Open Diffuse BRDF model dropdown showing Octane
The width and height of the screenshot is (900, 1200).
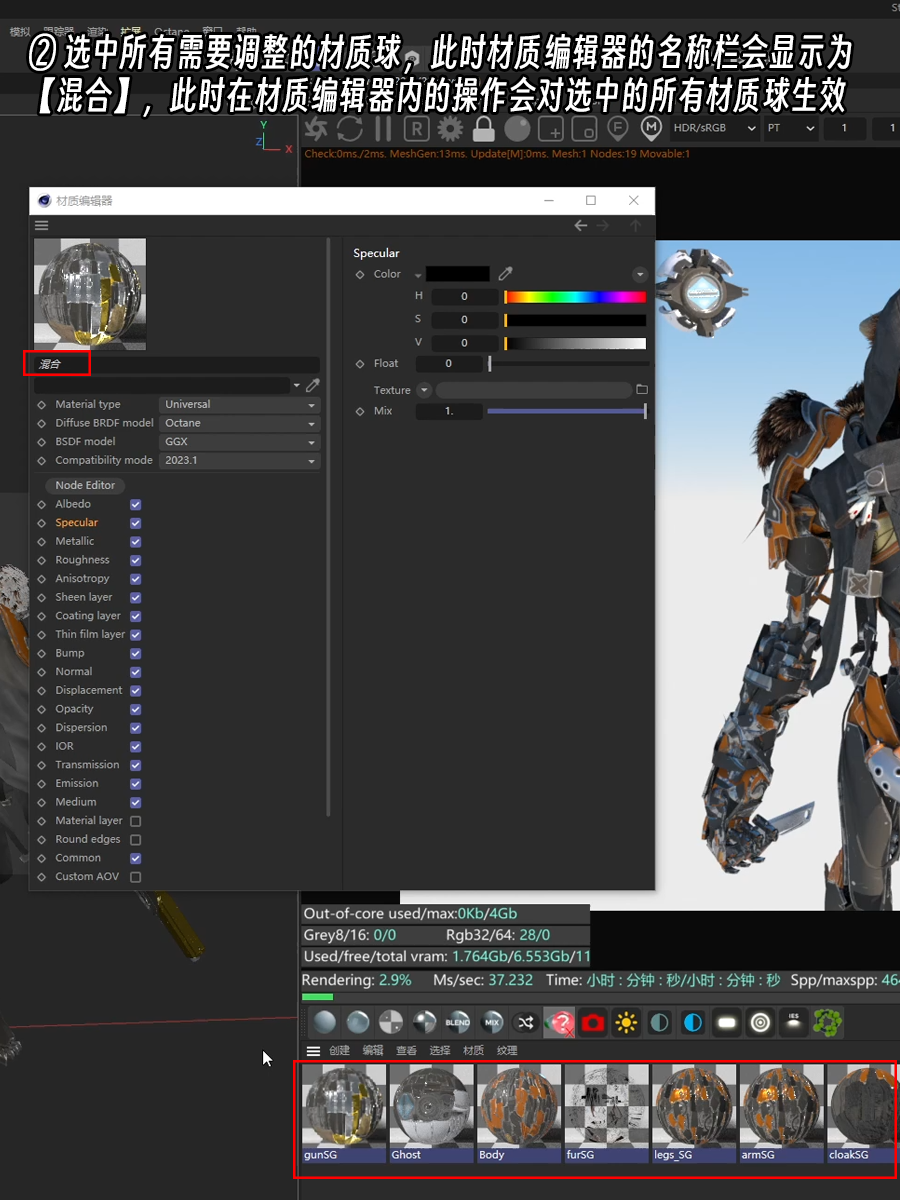[x=239, y=423]
